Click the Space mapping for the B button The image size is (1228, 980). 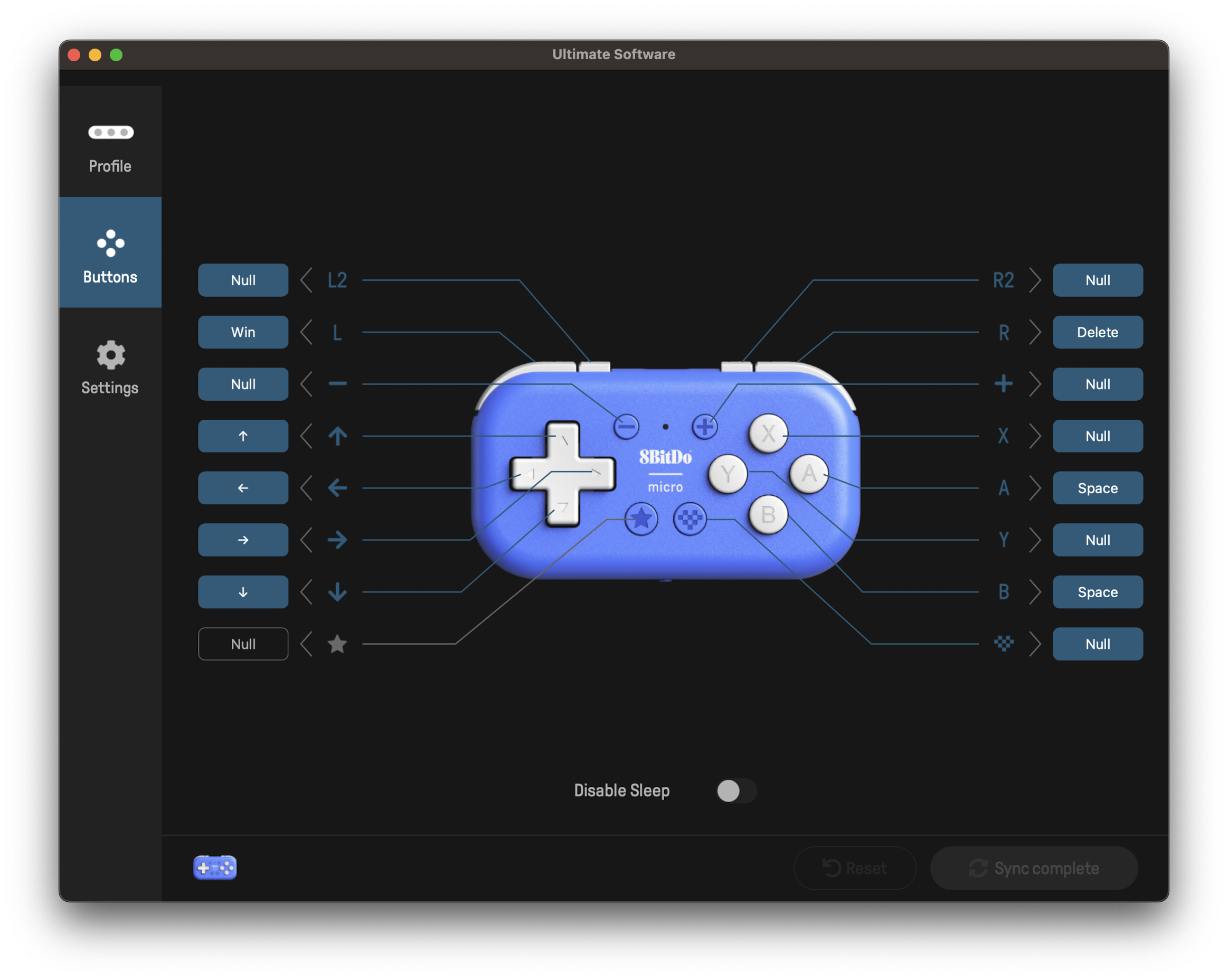(1098, 592)
